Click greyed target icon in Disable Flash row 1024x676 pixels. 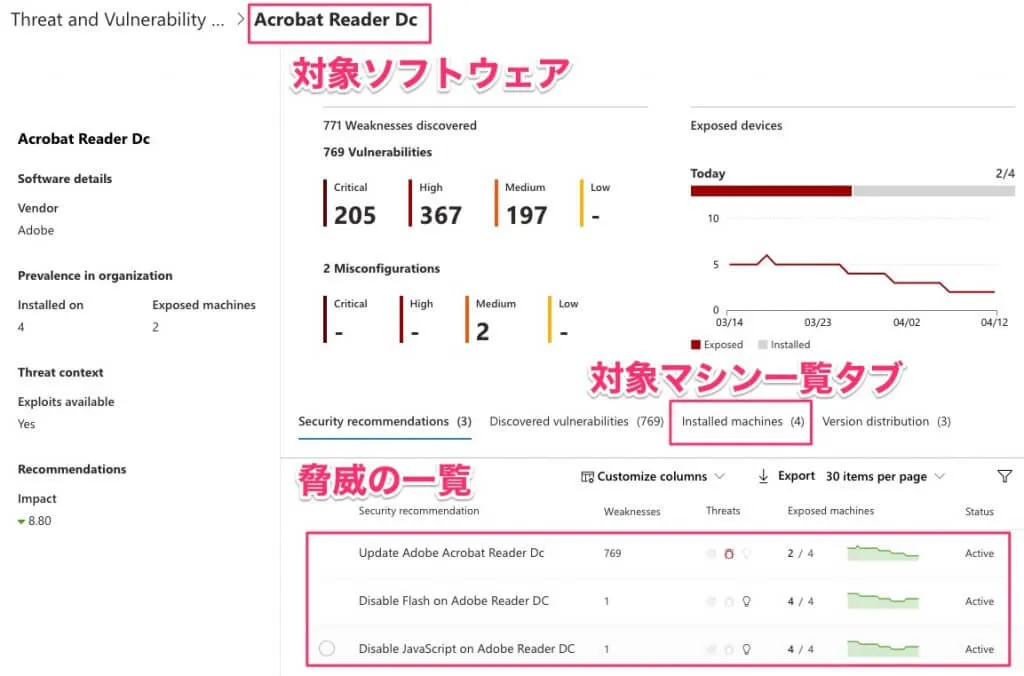(x=711, y=602)
